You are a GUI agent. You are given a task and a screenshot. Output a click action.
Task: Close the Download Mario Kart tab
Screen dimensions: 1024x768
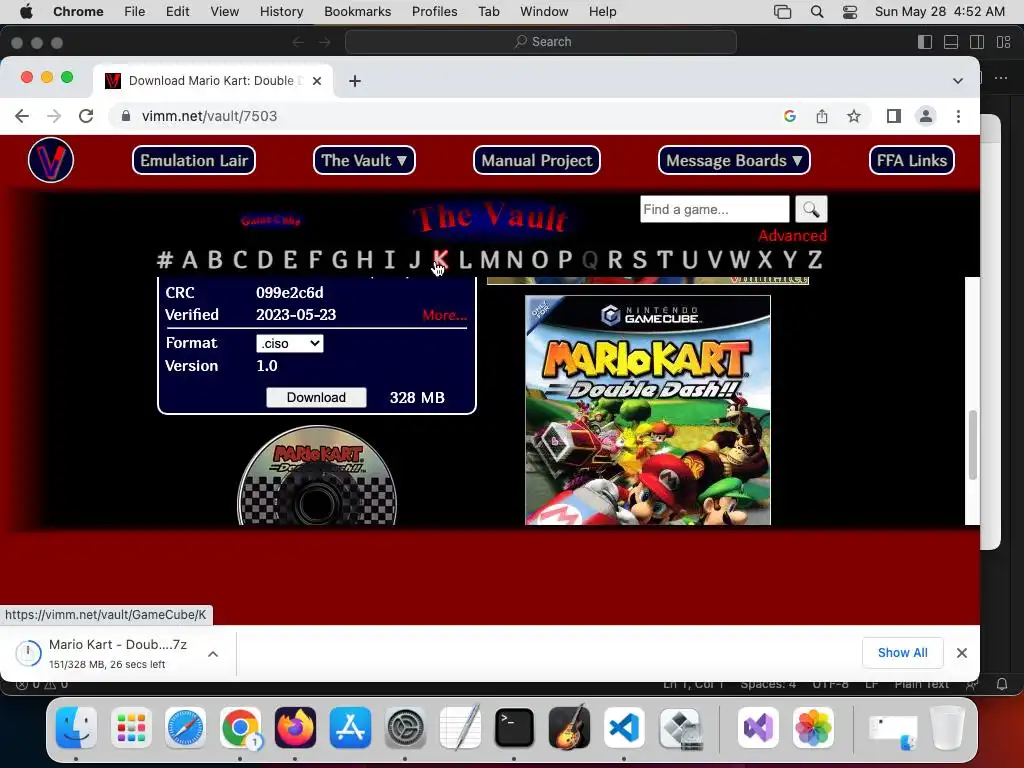[317, 81]
